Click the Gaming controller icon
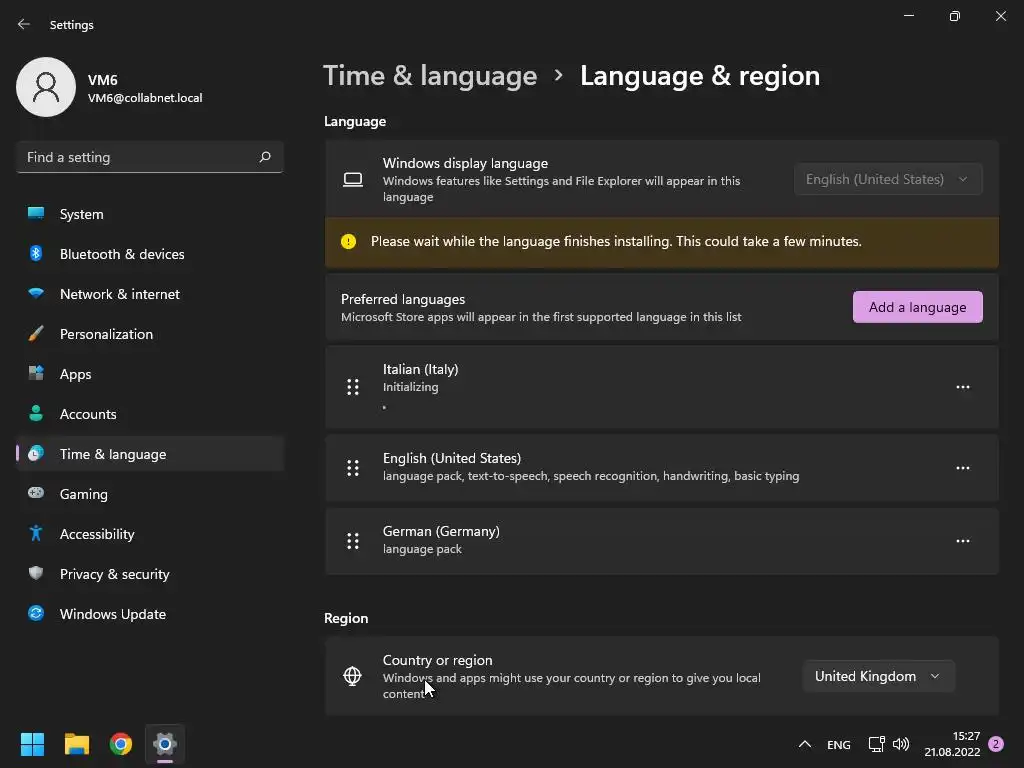1024x768 pixels. (36, 493)
